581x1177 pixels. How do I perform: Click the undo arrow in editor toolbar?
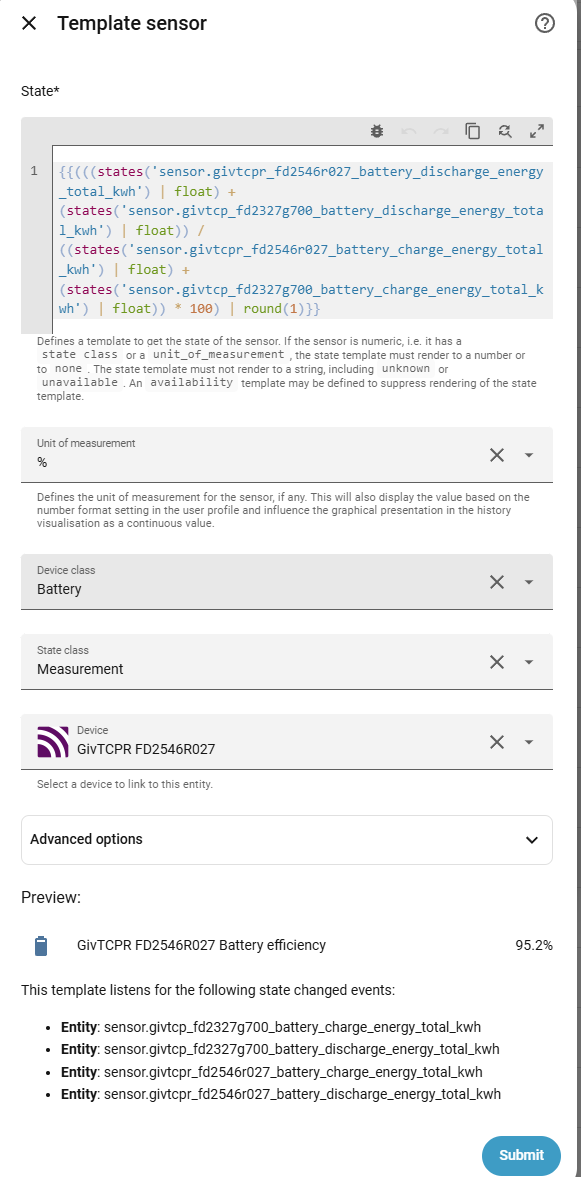[x=408, y=131]
